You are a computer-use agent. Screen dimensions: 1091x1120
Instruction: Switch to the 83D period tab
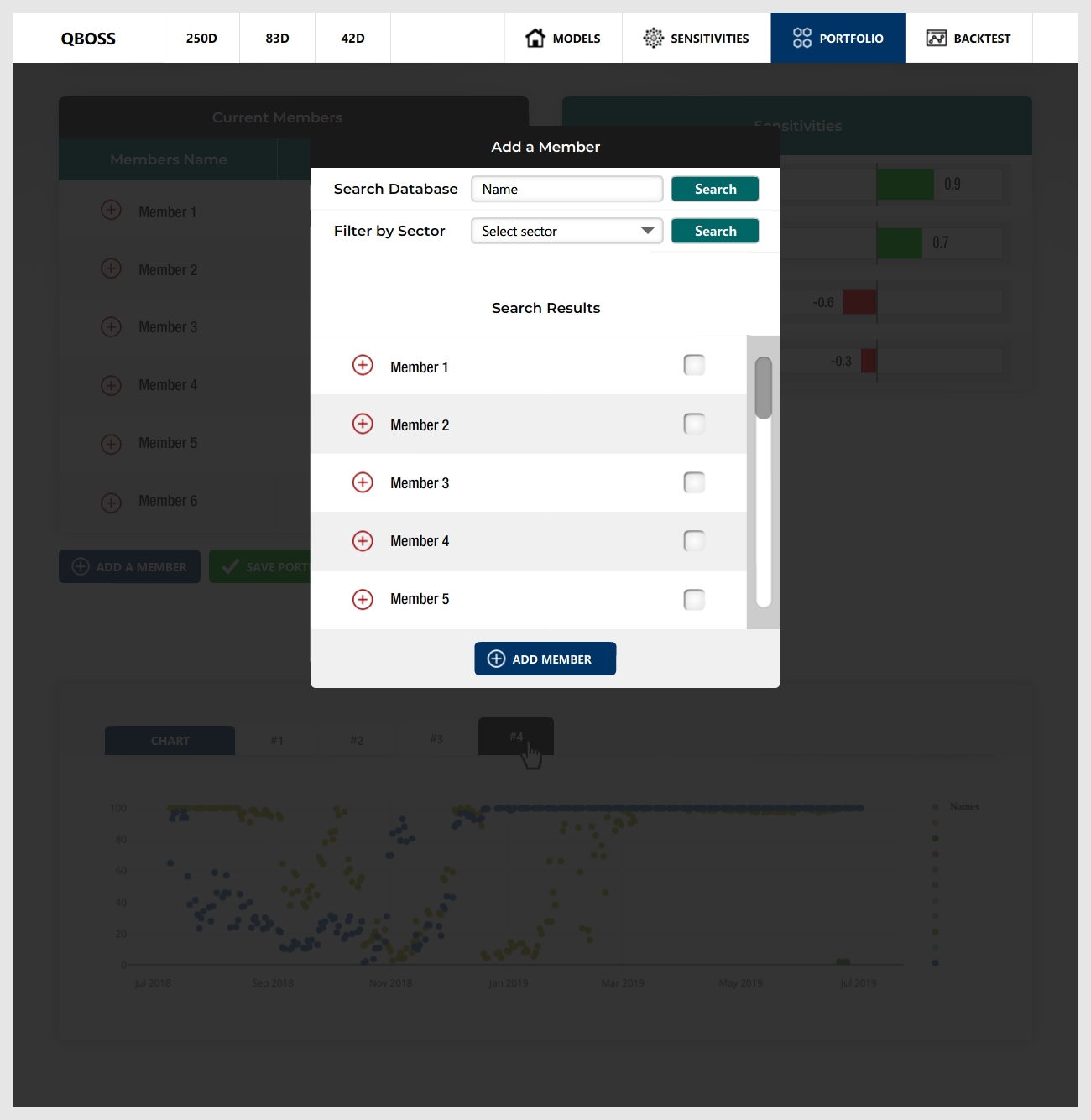[277, 38]
